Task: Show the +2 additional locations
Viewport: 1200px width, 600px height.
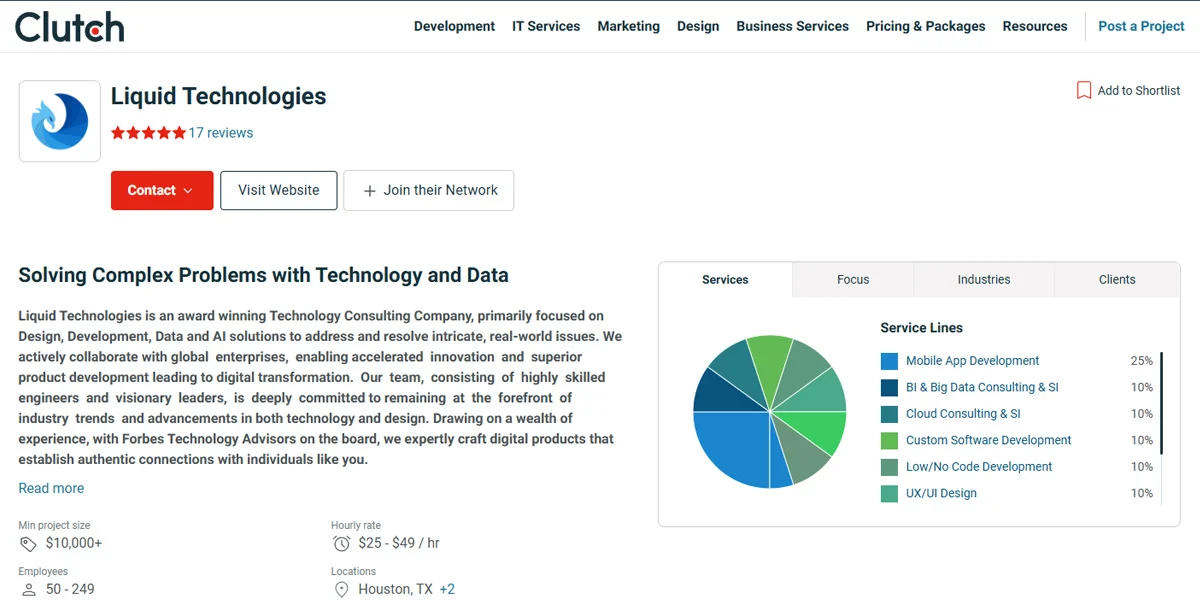Action: pos(447,589)
